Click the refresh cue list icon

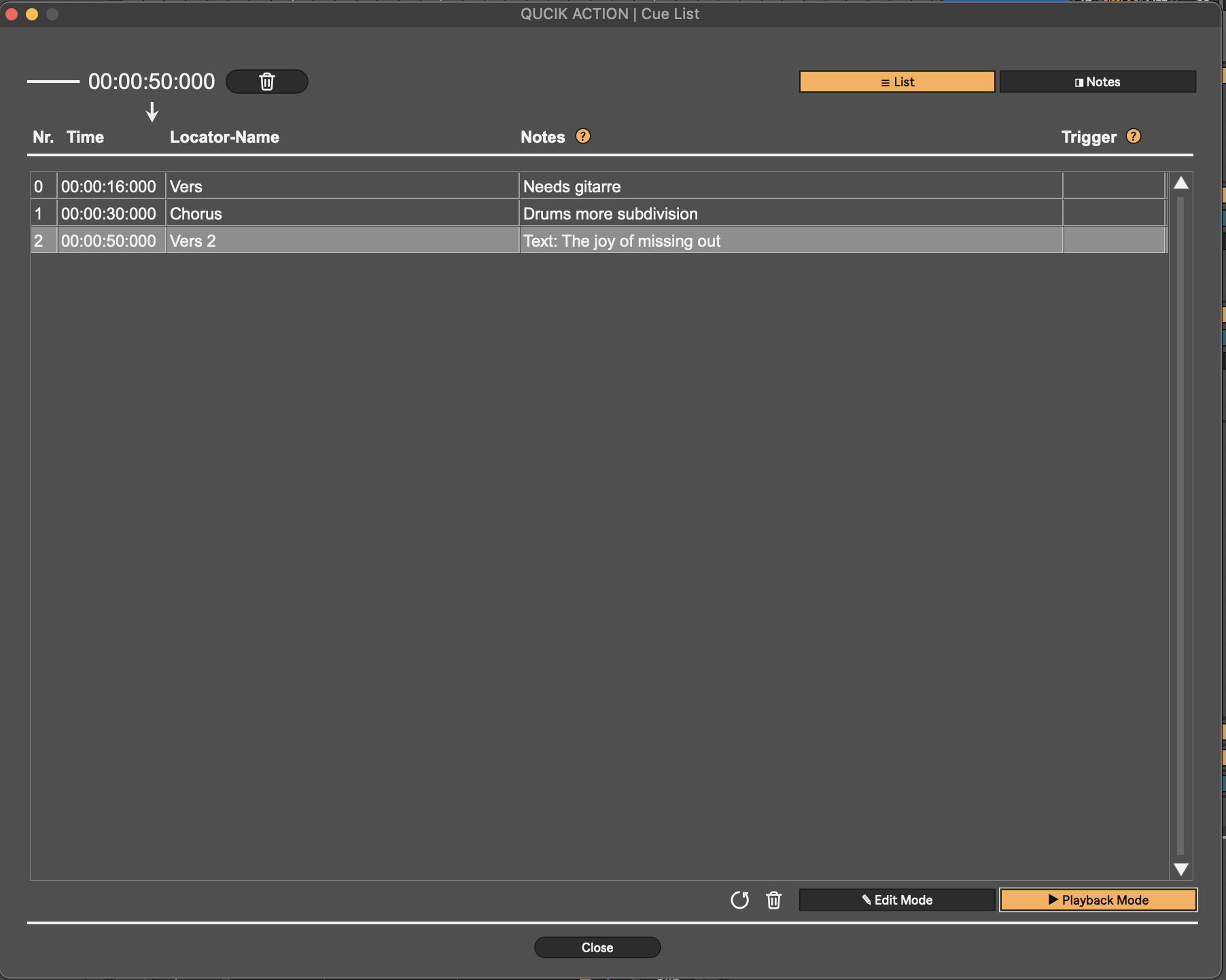point(739,900)
